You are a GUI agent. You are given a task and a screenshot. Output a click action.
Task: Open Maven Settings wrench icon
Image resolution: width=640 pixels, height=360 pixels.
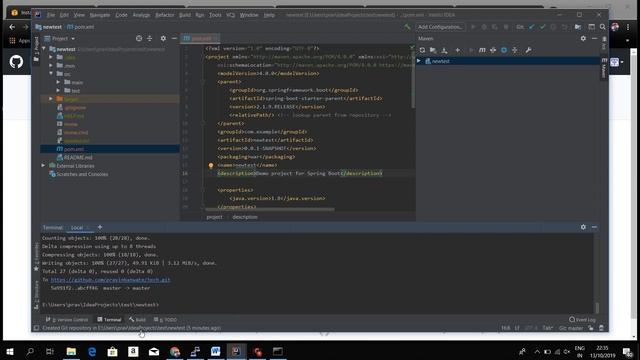(528, 50)
